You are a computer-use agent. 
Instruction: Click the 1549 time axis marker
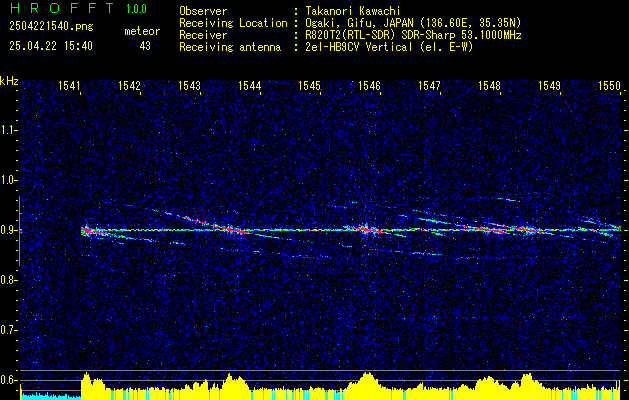pos(549,85)
